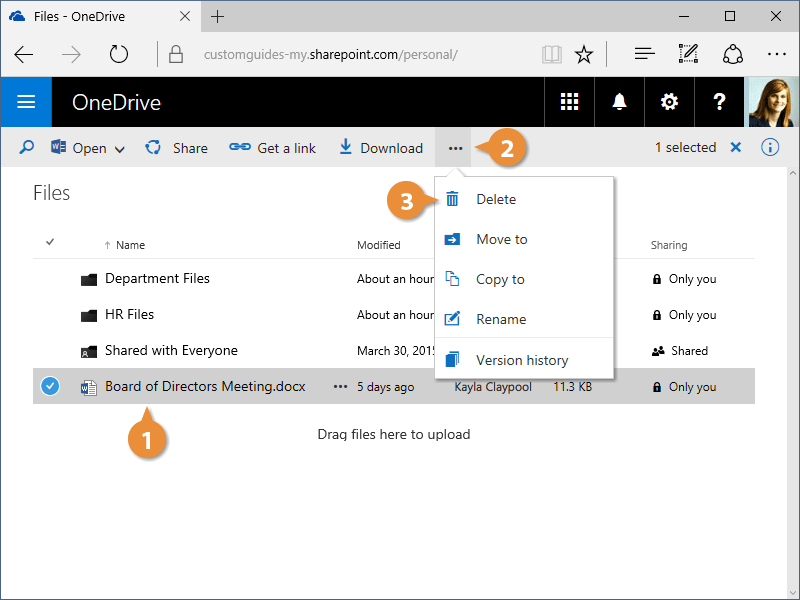Screen dimensions: 800x600
Task: Click the search magnifier icon
Action: (27, 148)
